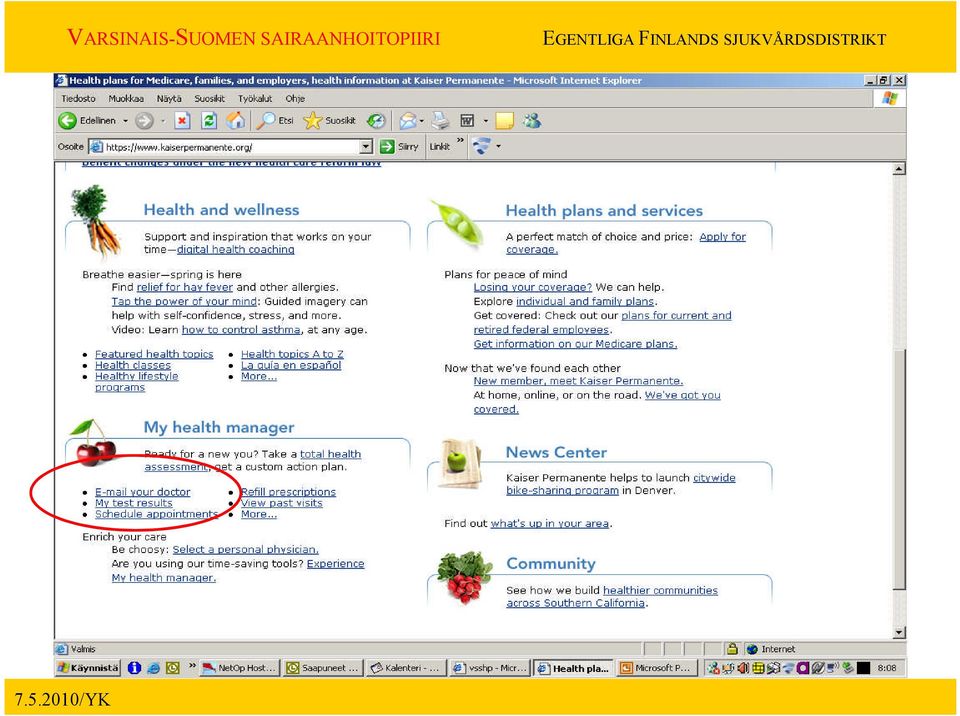Open the Tiedosto menu
Screen dimensions: 960x716
pos(78,99)
